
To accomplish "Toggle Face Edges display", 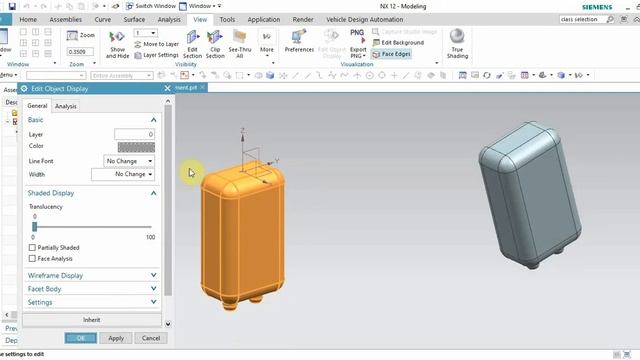I will point(391,54).
